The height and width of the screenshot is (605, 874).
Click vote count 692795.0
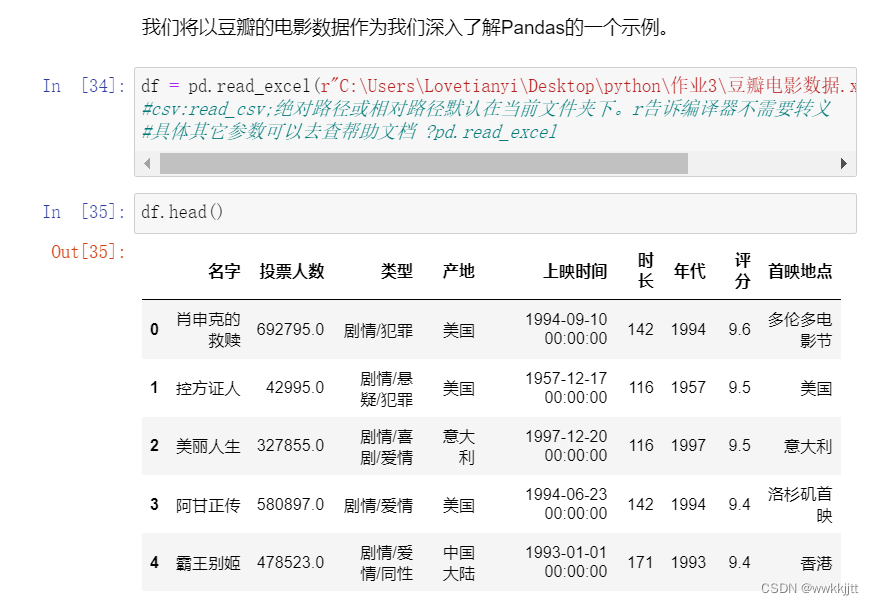(290, 330)
